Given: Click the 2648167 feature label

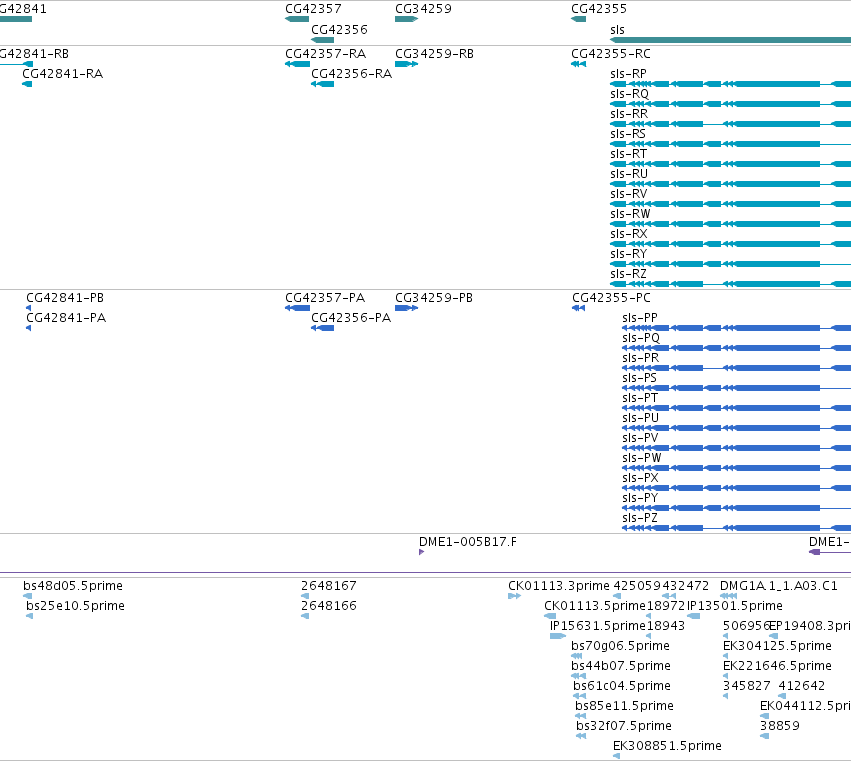Looking at the screenshot, I should [329, 586].
